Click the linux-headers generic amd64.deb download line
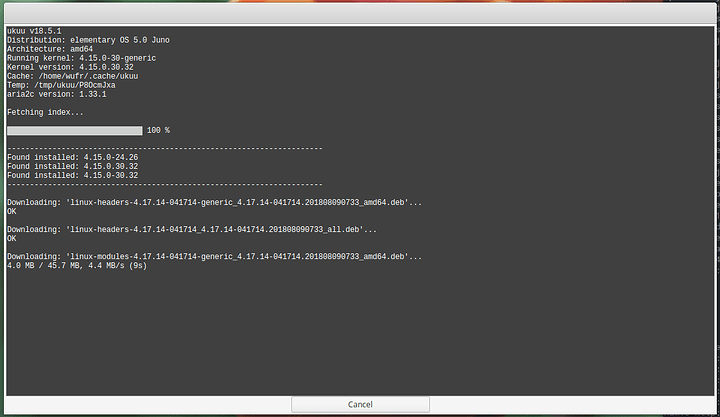The width and height of the screenshot is (720, 417). (x=214, y=203)
